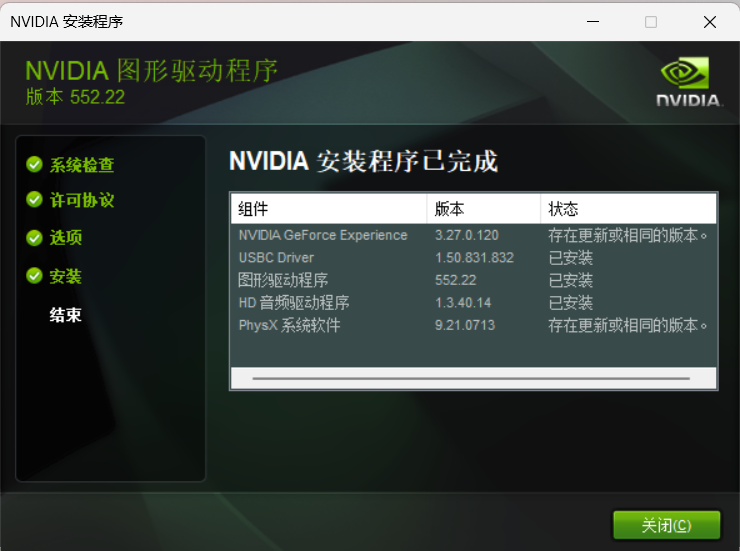
Task: Click 已安装 status for 图形驱动程序
Action: point(571,280)
